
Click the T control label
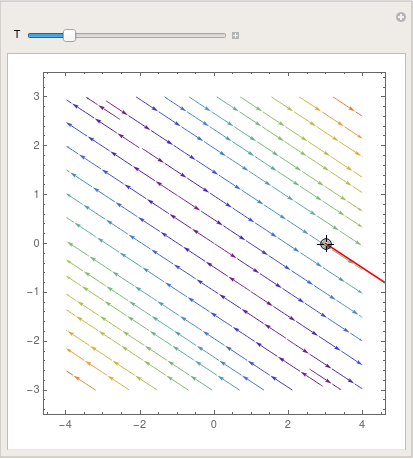pos(17,34)
